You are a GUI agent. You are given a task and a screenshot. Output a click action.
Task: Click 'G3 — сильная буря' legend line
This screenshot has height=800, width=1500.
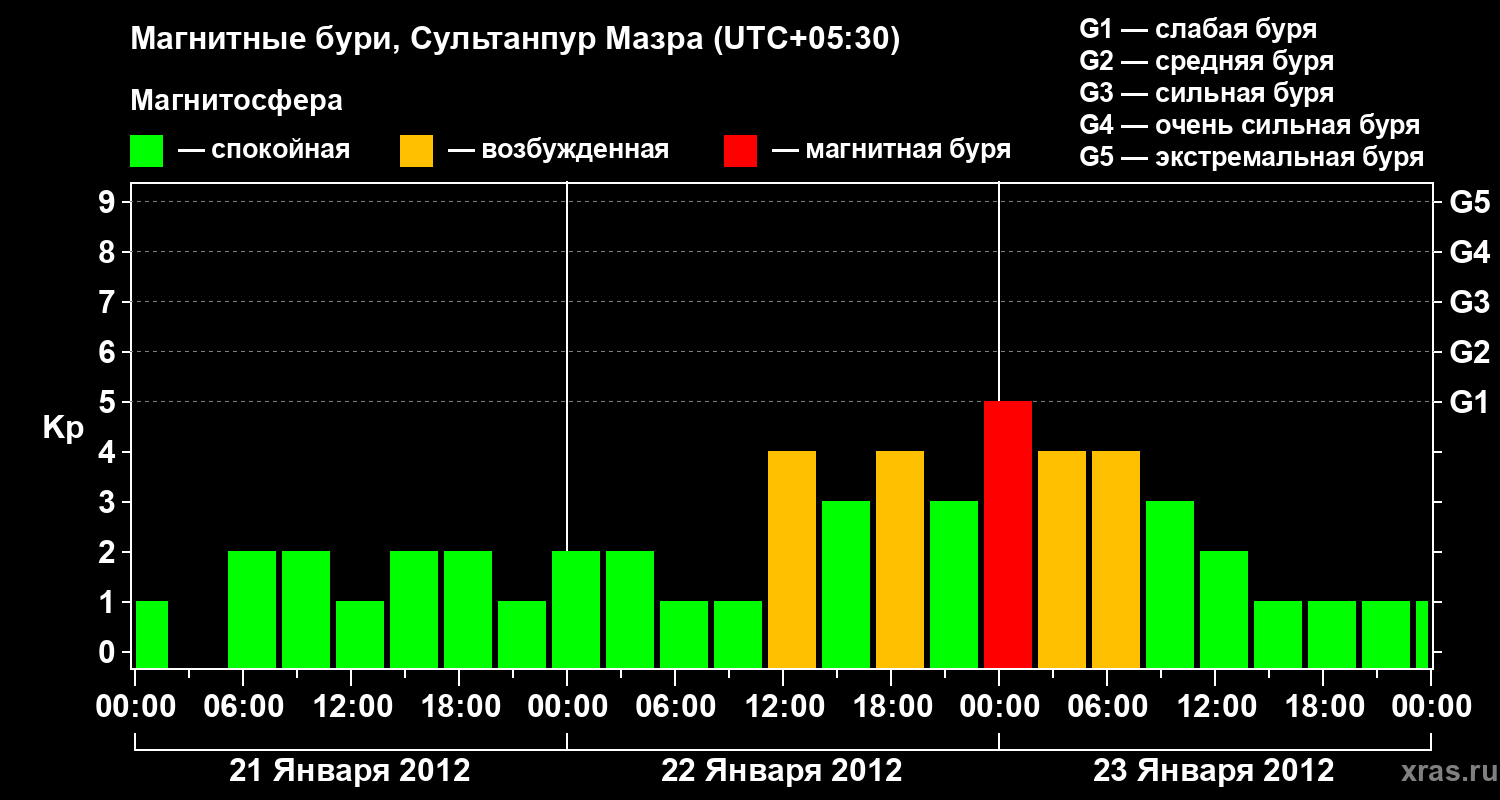click(x=1207, y=93)
